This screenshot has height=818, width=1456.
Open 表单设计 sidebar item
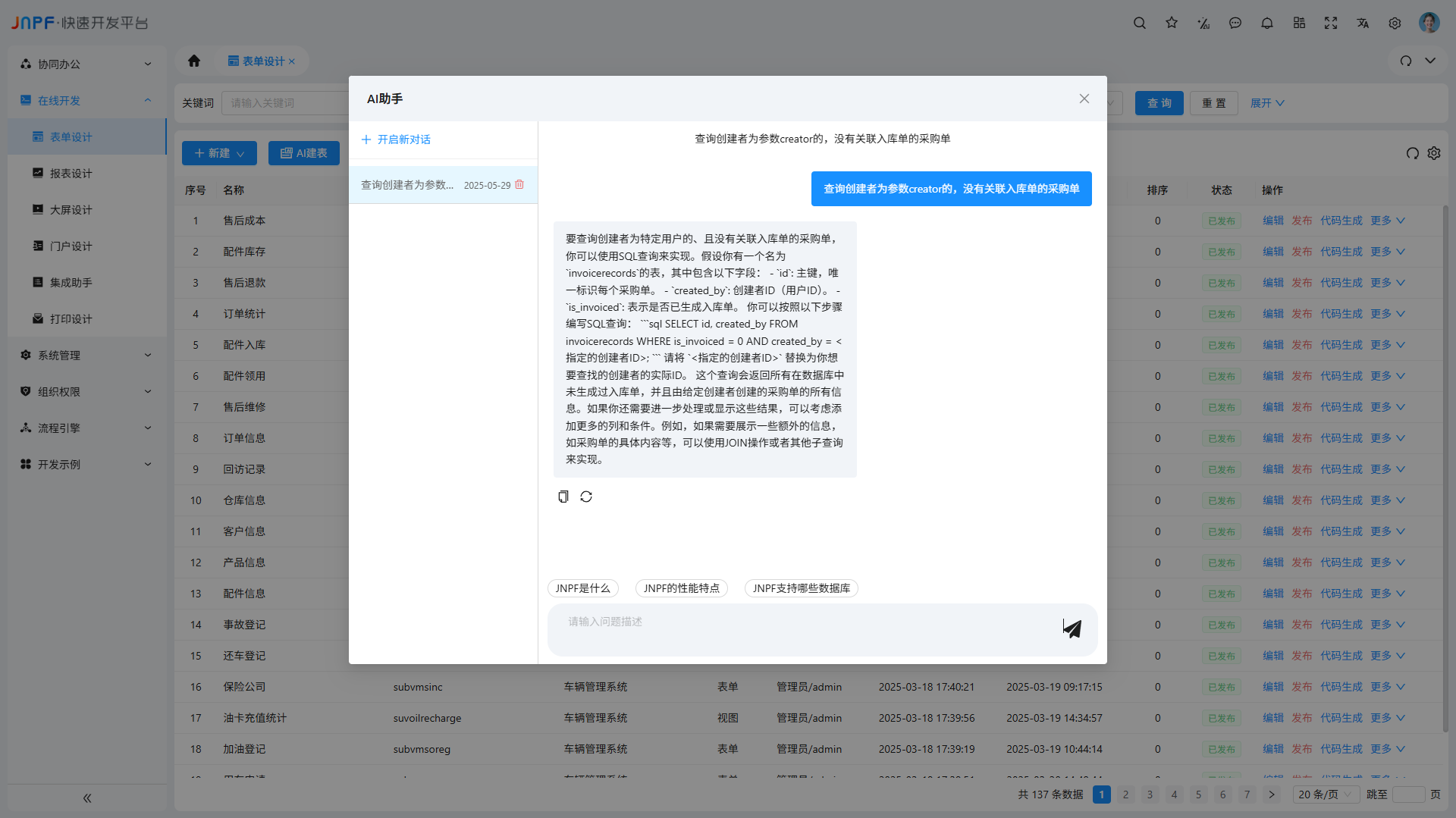click(x=86, y=137)
